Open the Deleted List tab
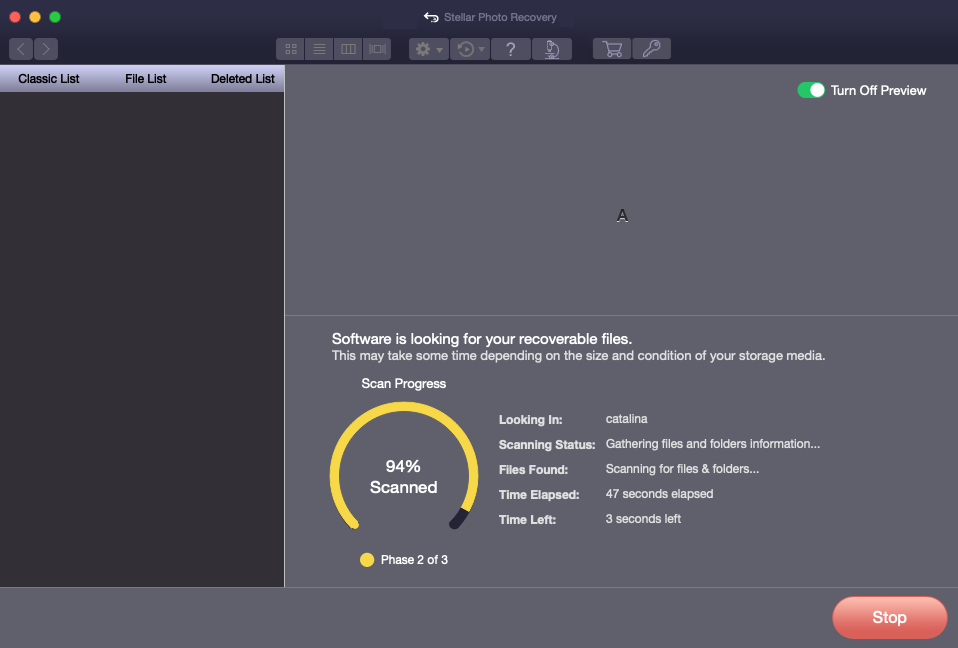Screen dimensions: 958x648 click(243, 79)
